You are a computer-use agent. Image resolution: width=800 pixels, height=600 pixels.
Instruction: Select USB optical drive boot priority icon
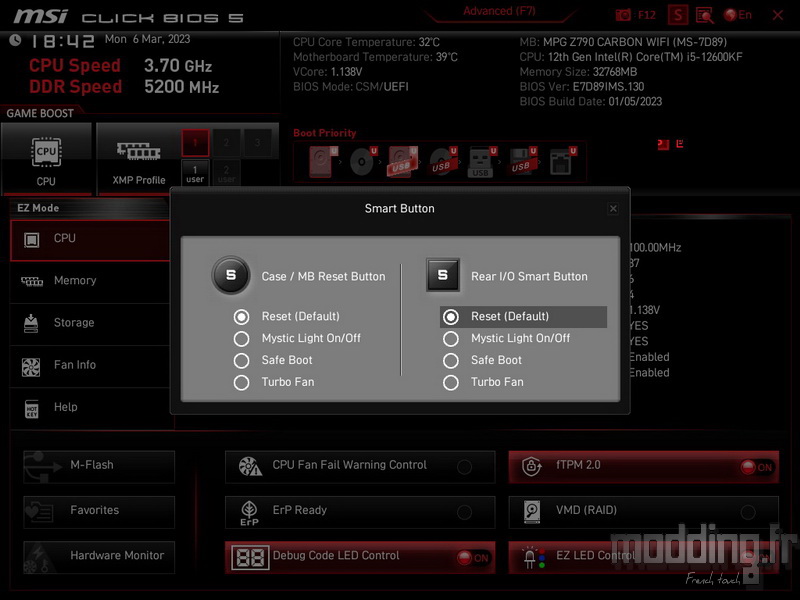point(442,162)
